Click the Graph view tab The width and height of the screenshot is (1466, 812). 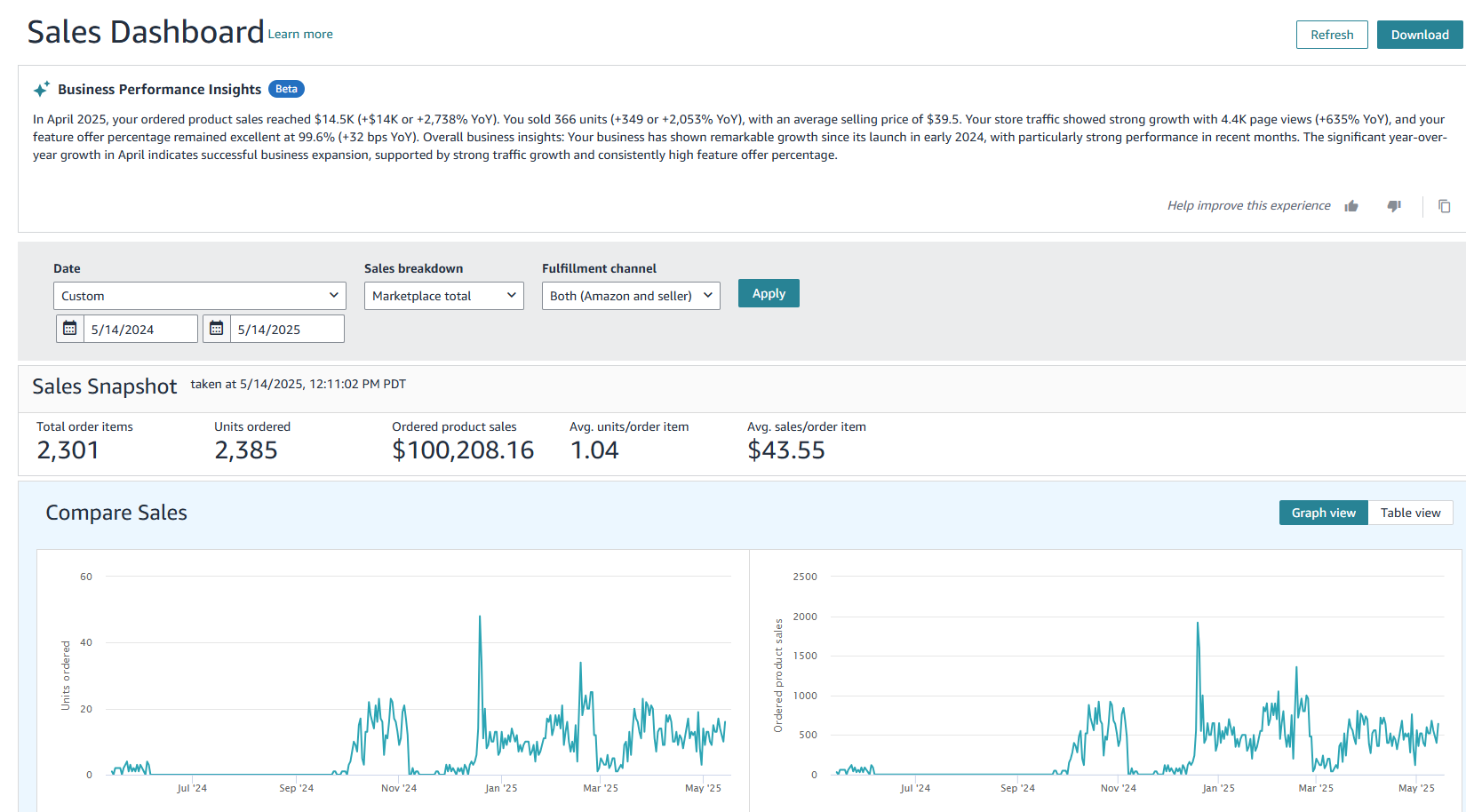(x=1323, y=513)
